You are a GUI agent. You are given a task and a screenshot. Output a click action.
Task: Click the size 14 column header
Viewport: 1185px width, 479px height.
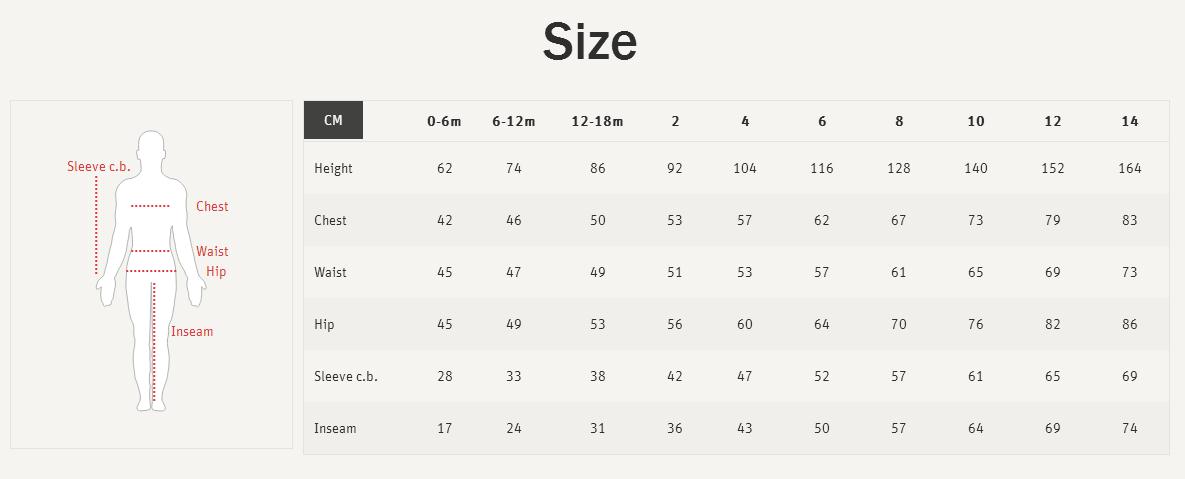tap(1129, 122)
